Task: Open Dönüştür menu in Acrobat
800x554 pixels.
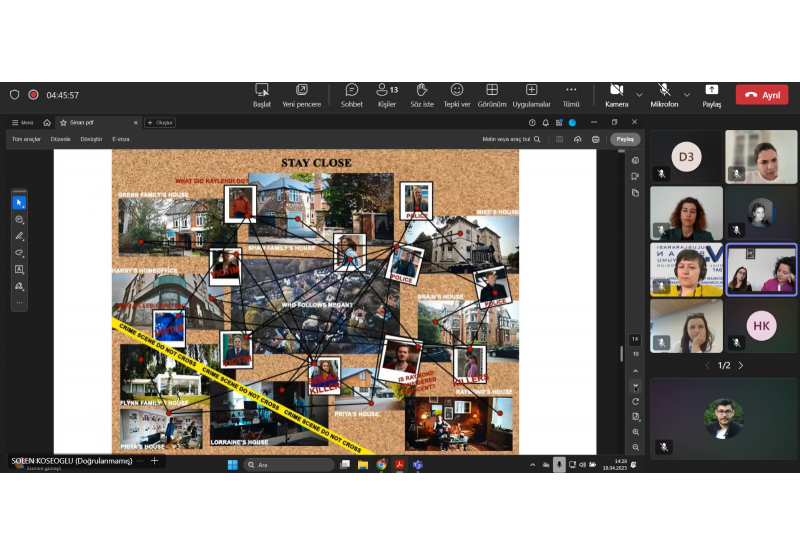Action: coord(91,139)
